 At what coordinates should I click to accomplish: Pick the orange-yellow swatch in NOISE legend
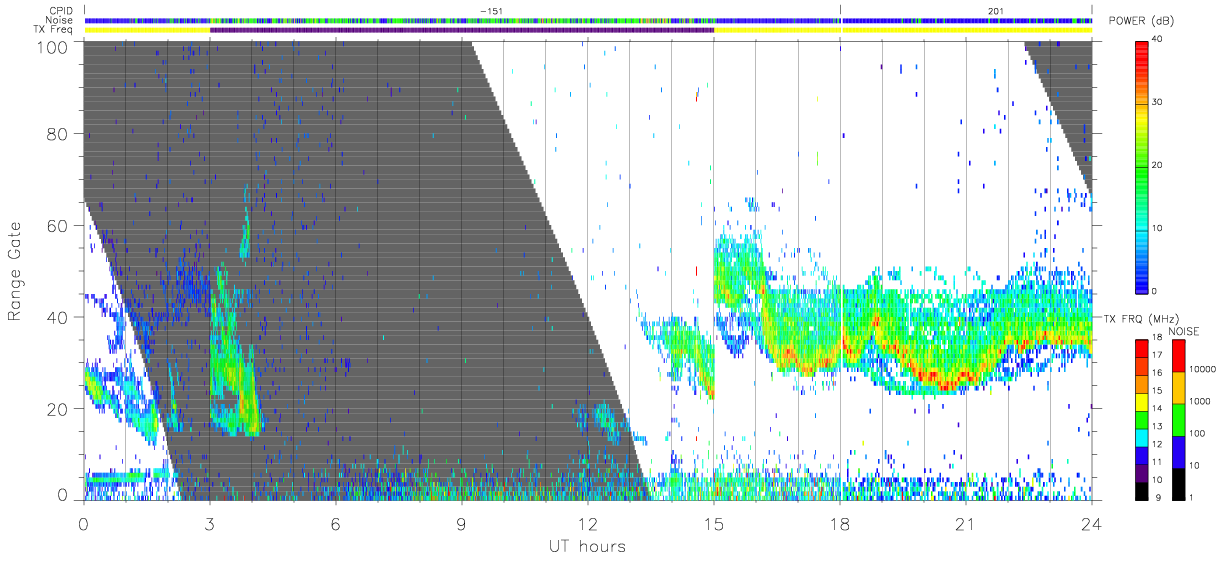1179,387
